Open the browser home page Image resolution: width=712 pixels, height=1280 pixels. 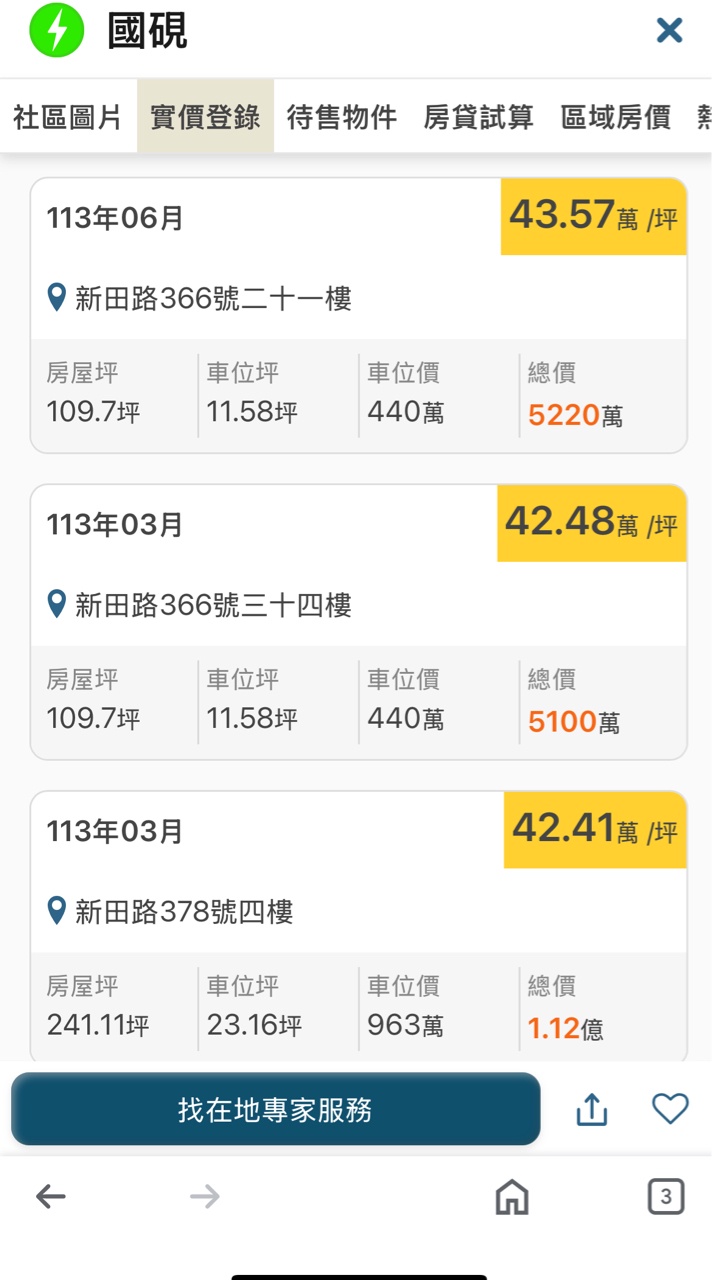[512, 1196]
